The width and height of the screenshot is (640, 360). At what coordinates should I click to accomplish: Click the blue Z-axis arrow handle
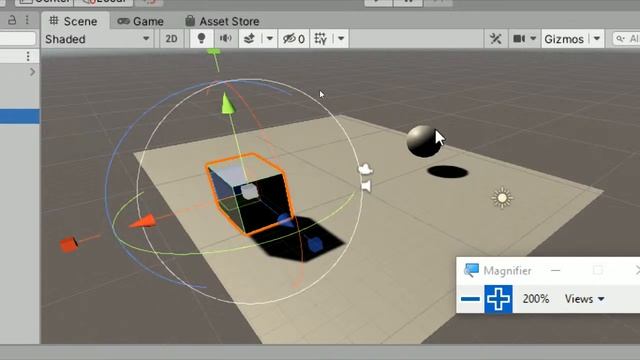point(285,221)
